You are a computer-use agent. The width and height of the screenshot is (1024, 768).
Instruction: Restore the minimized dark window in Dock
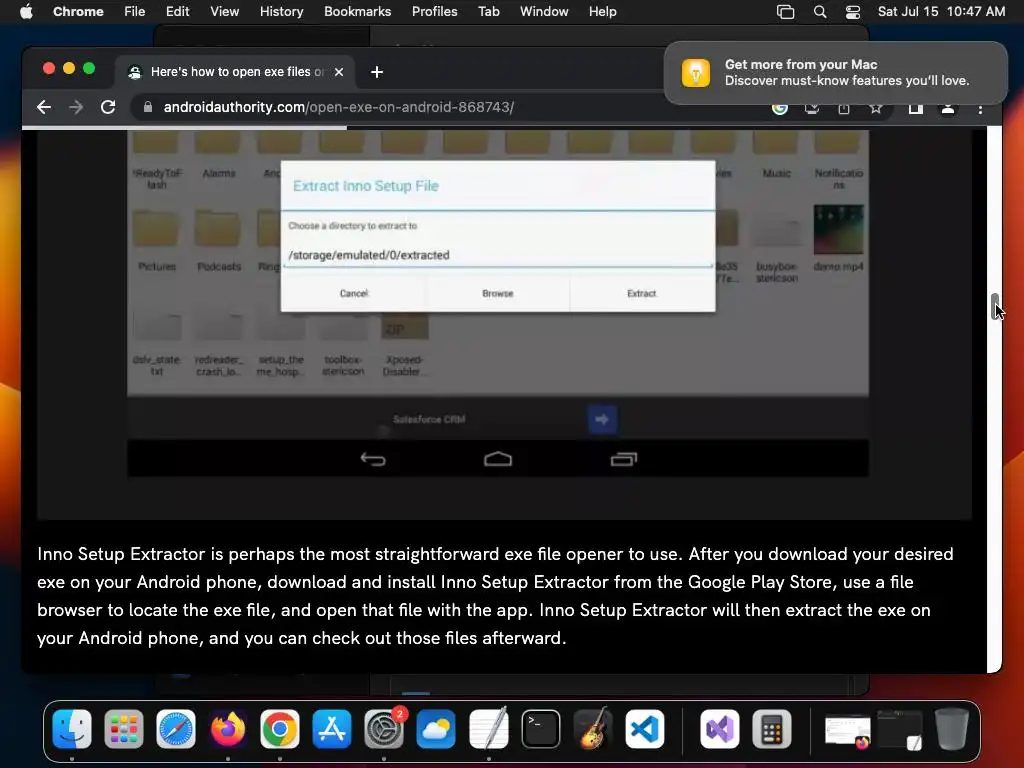click(x=900, y=730)
